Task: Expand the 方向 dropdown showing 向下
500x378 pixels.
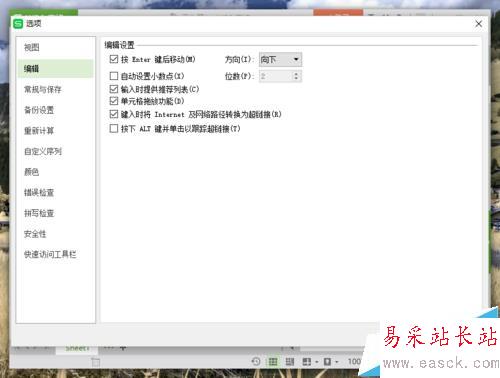Action: point(280,60)
